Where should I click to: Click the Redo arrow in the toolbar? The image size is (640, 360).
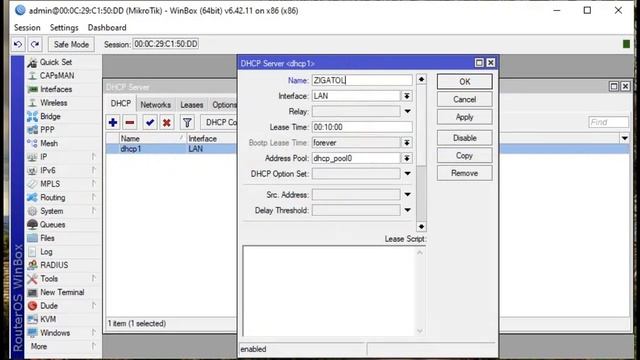click(35, 44)
